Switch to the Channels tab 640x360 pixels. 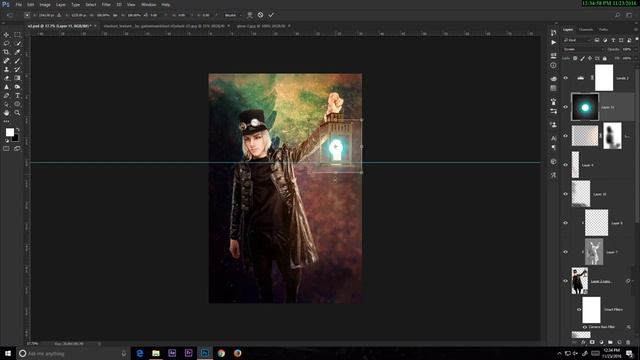(586, 29)
